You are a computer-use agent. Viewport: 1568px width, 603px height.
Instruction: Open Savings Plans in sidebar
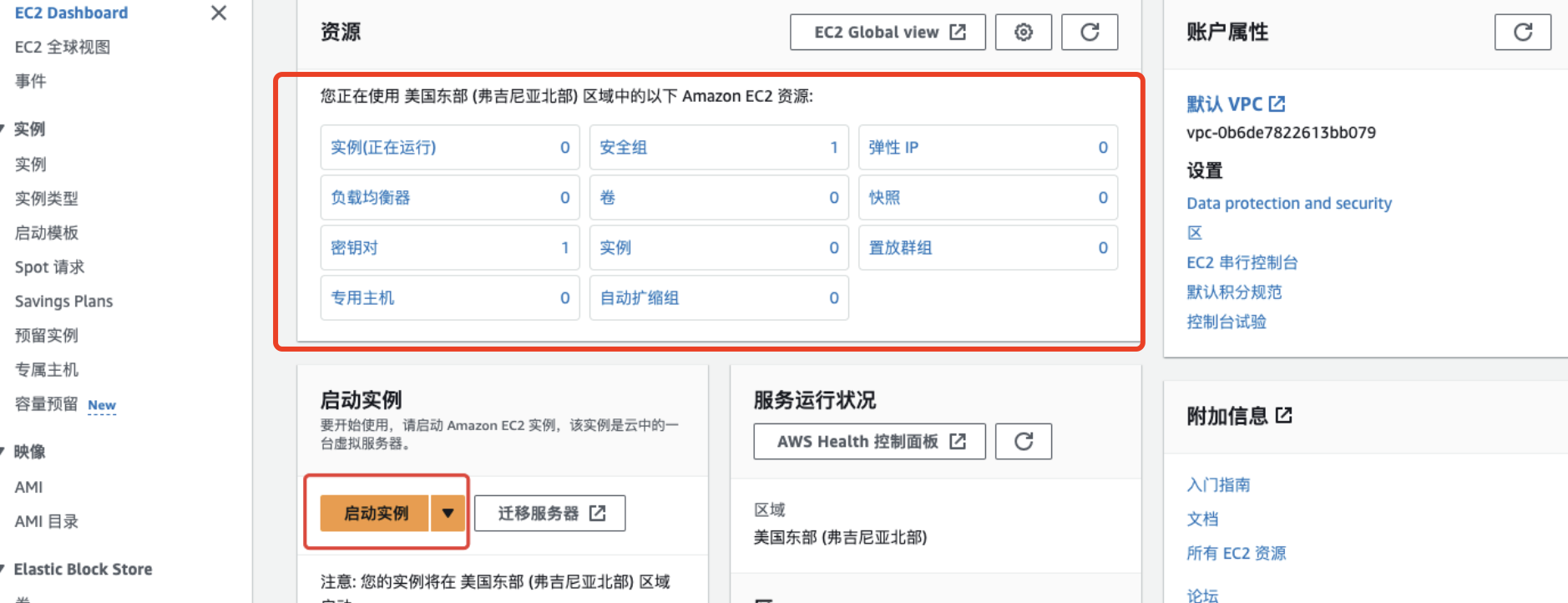(x=63, y=301)
